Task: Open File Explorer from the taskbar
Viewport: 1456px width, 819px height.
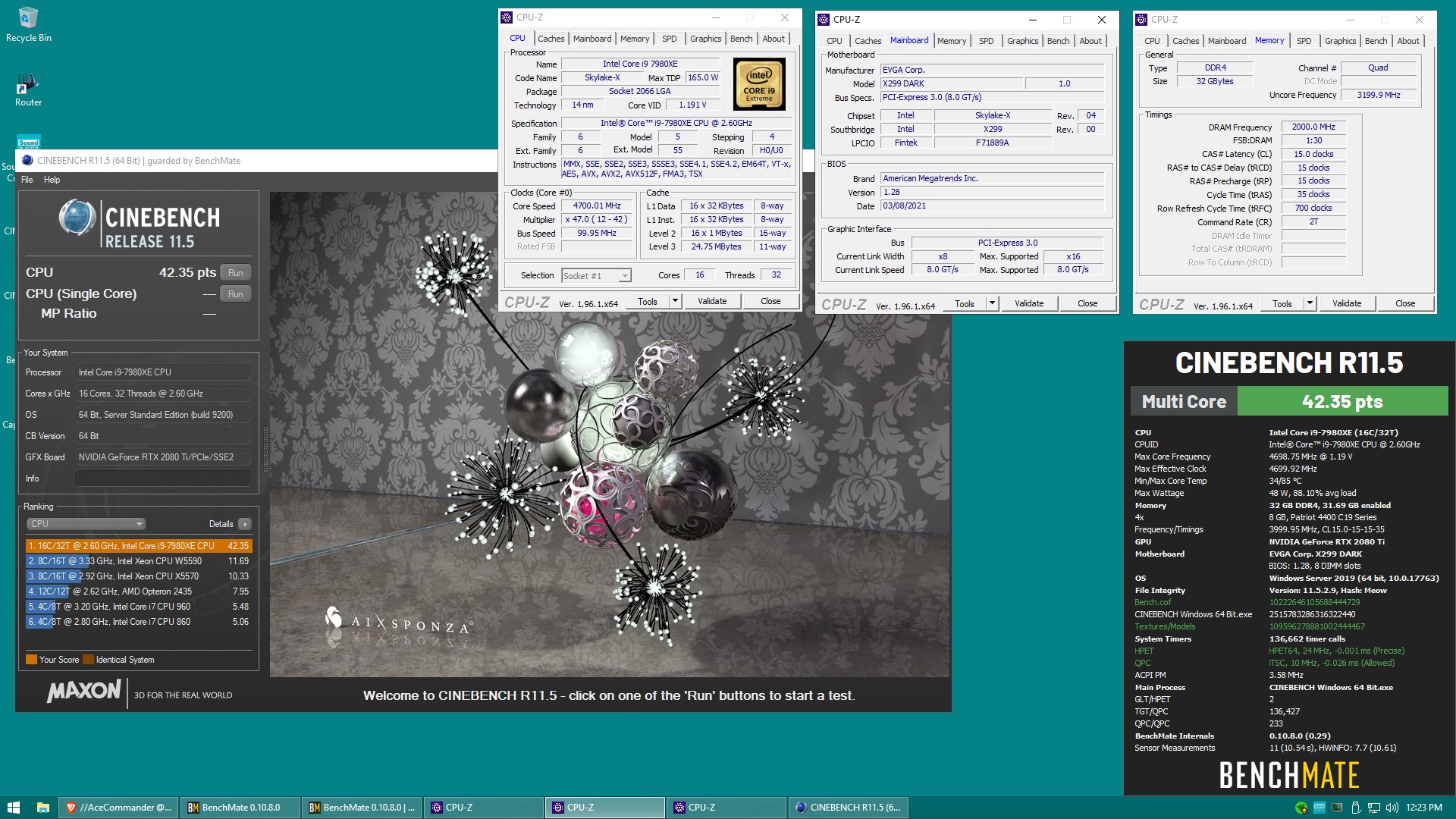Action: 43,808
